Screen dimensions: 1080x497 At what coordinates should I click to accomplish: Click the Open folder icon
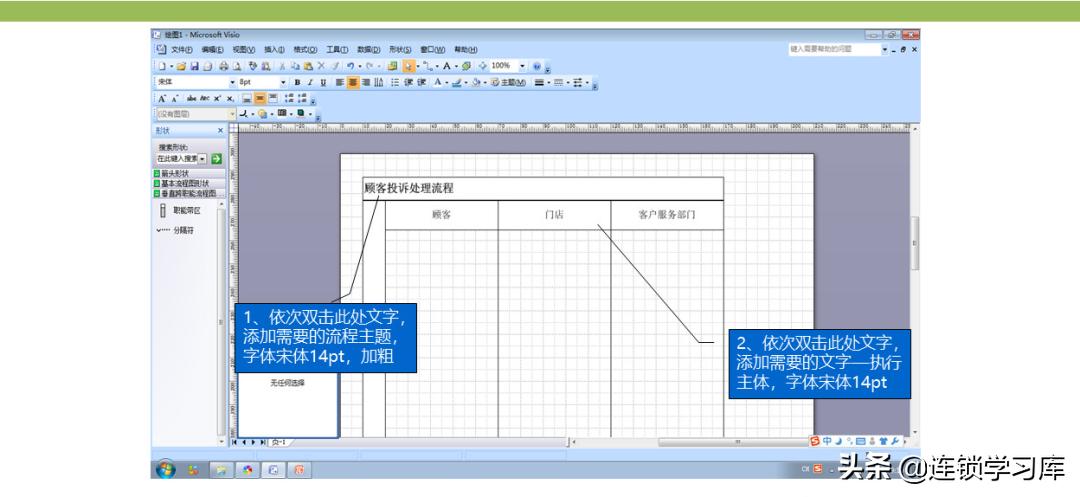[x=181, y=66]
